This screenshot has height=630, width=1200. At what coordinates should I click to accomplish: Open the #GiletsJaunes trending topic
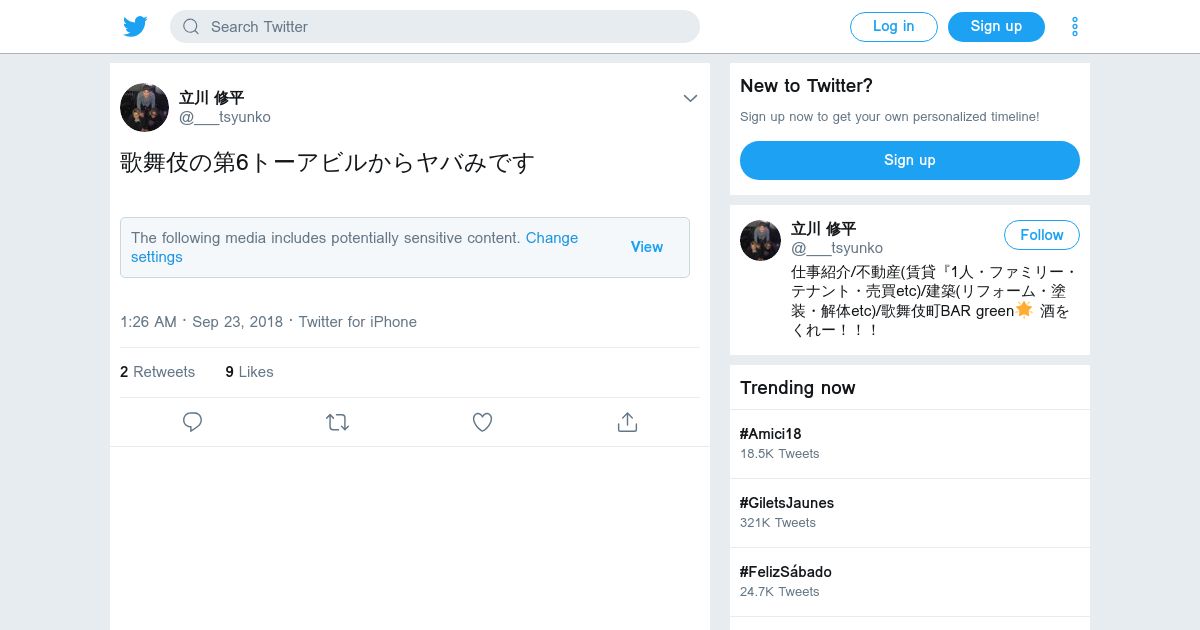tap(787, 503)
